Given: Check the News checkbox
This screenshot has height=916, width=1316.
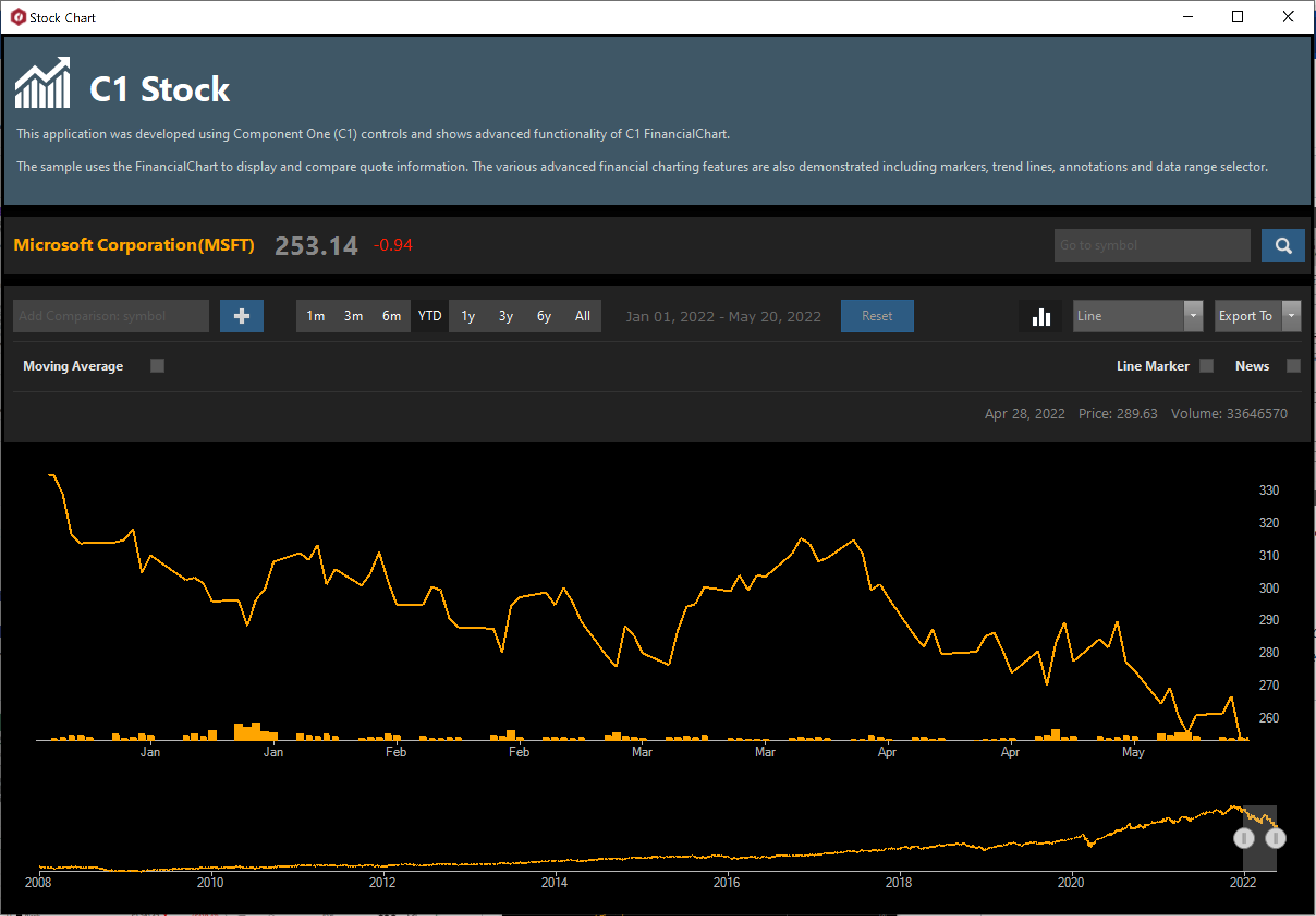Looking at the screenshot, I should point(1293,366).
